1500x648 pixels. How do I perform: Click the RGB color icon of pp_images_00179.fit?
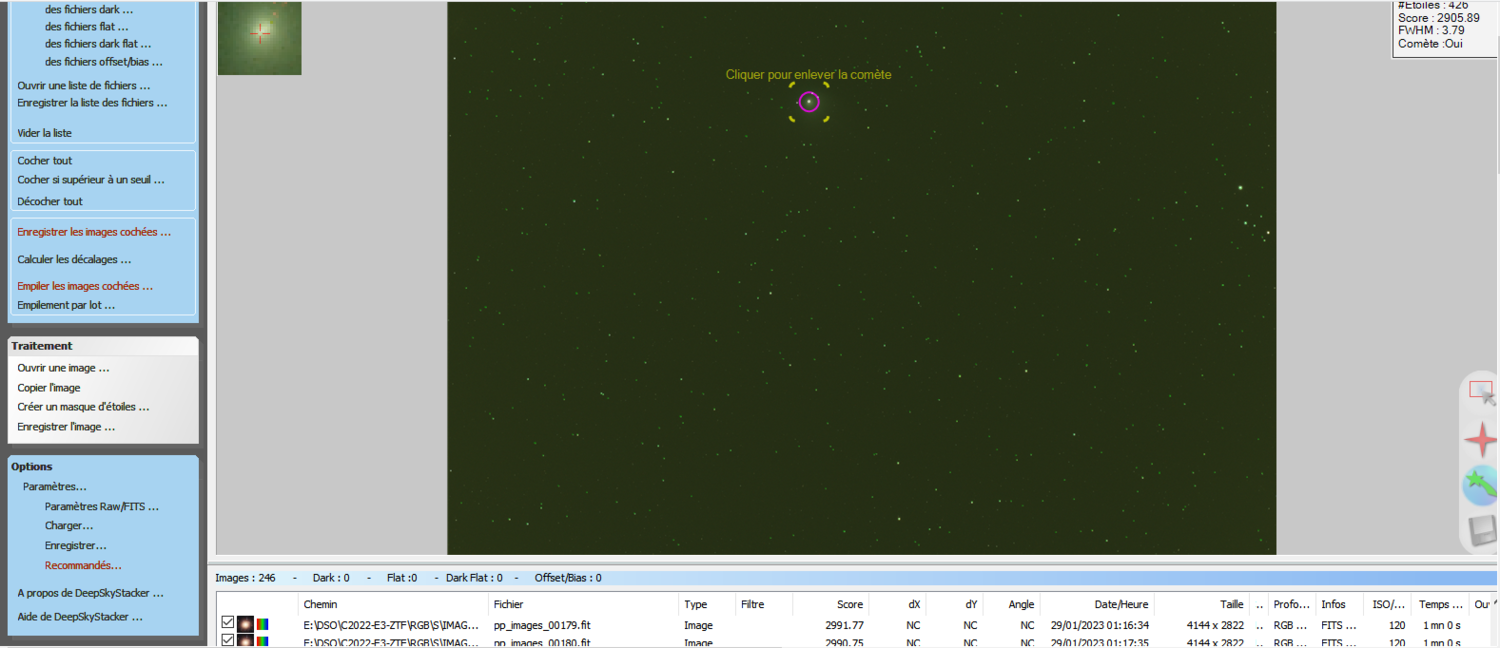(263, 625)
